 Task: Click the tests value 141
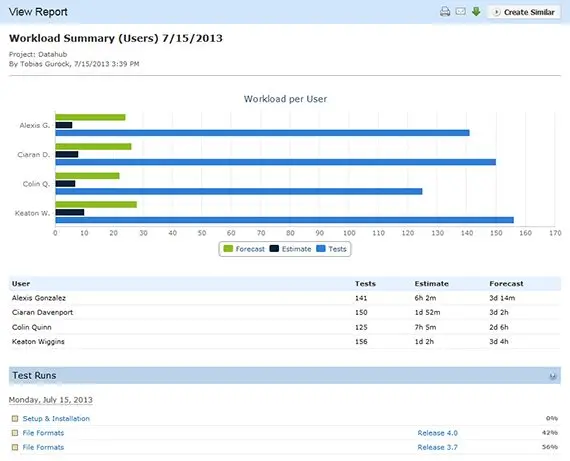[x=361, y=298]
